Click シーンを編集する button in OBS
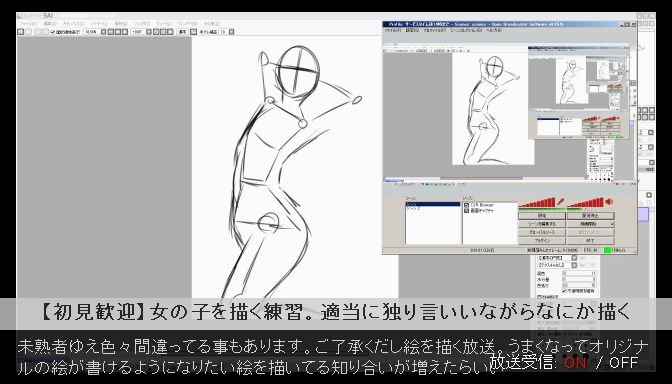This screenshot has height=384, width=672. [x=542, y=224]
